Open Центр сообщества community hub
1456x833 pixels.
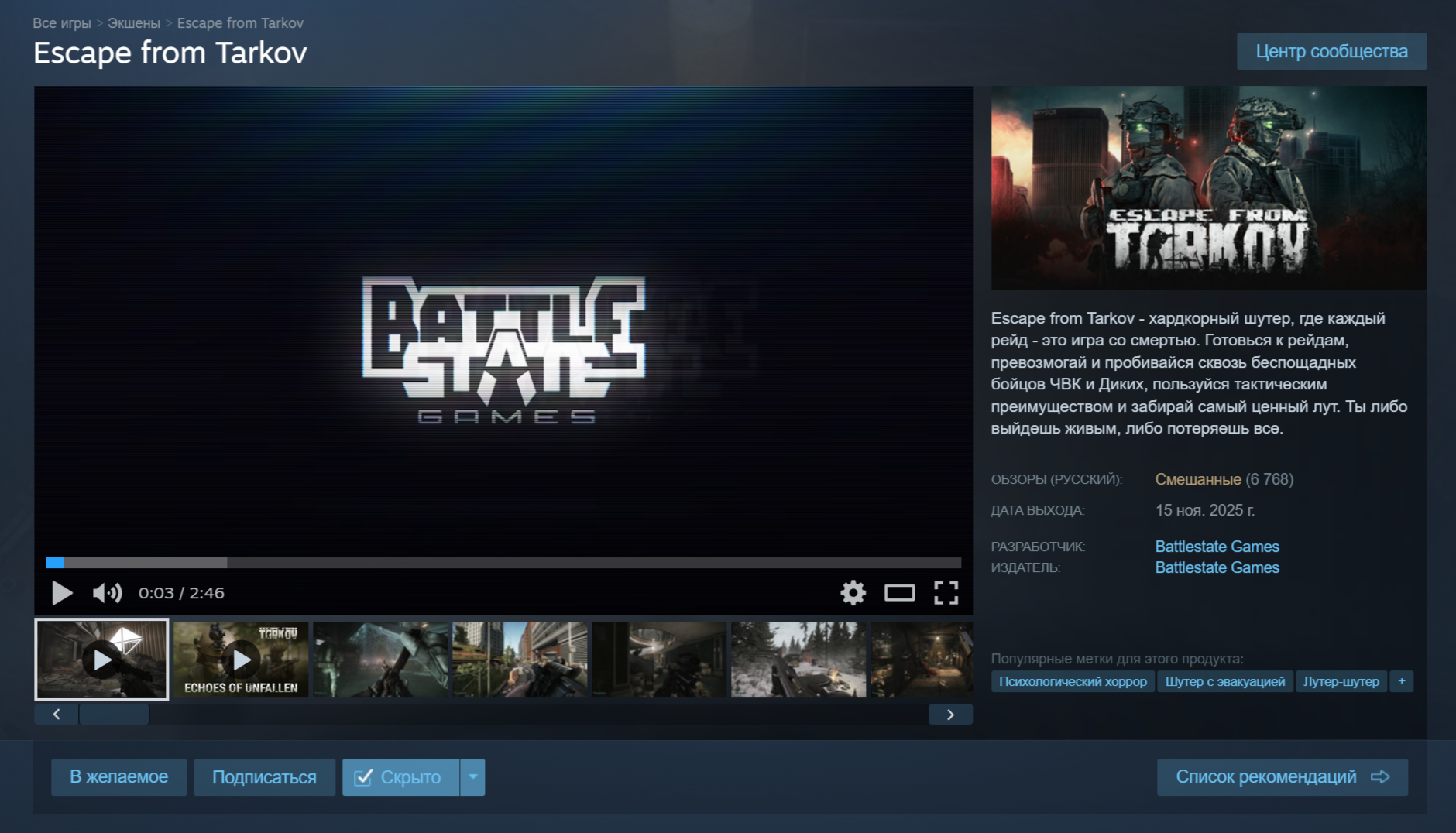pos(1331,51)
